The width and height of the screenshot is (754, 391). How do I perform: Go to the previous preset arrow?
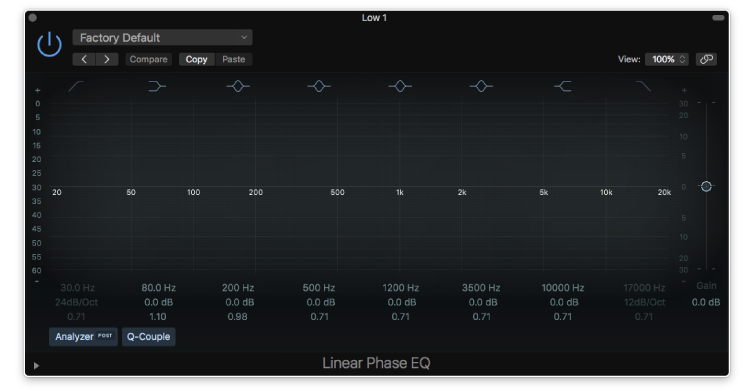[84, 59]
